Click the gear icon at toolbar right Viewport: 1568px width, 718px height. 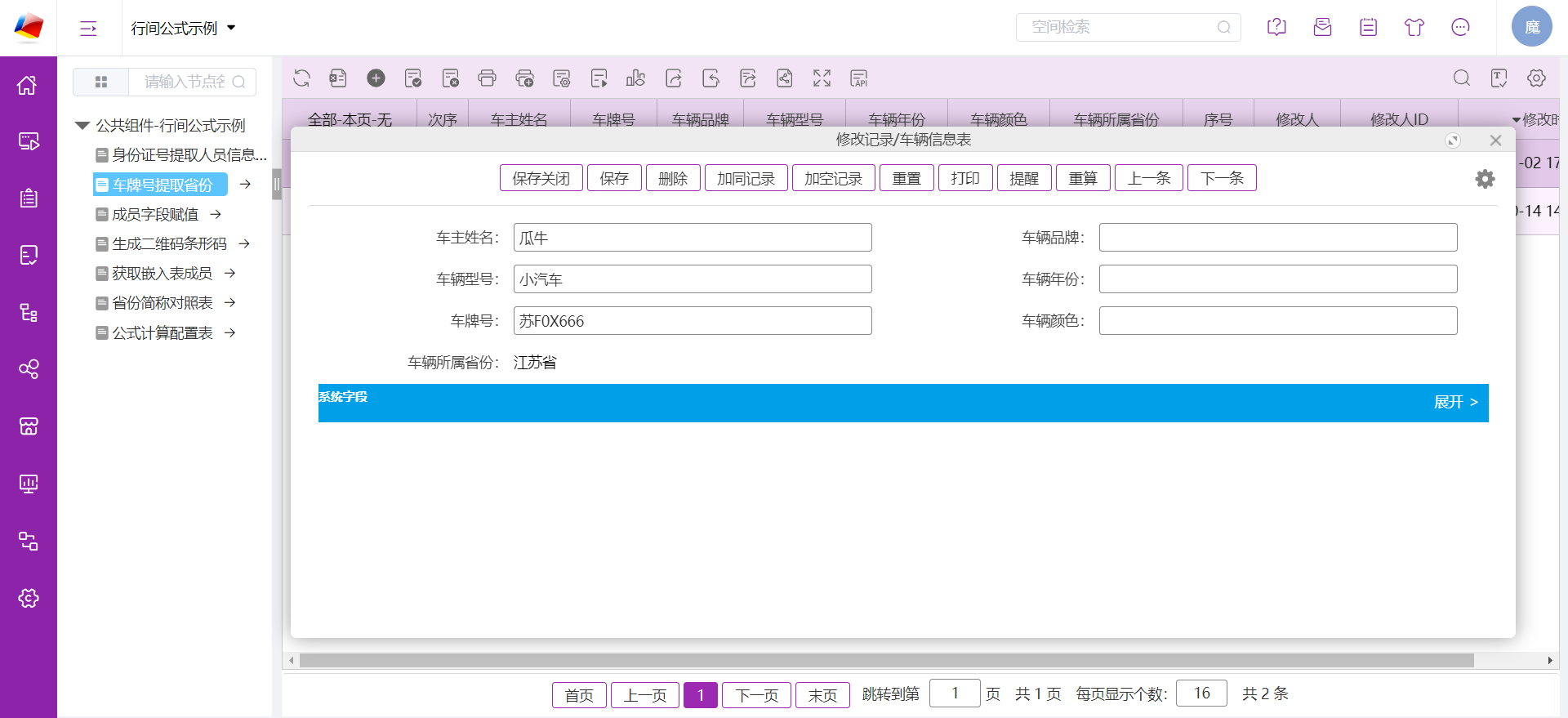(x=1536, y=78)
